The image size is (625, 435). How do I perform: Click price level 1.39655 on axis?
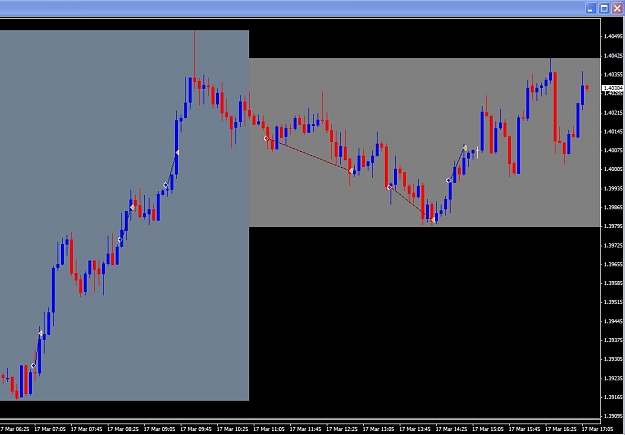point(613,264)
